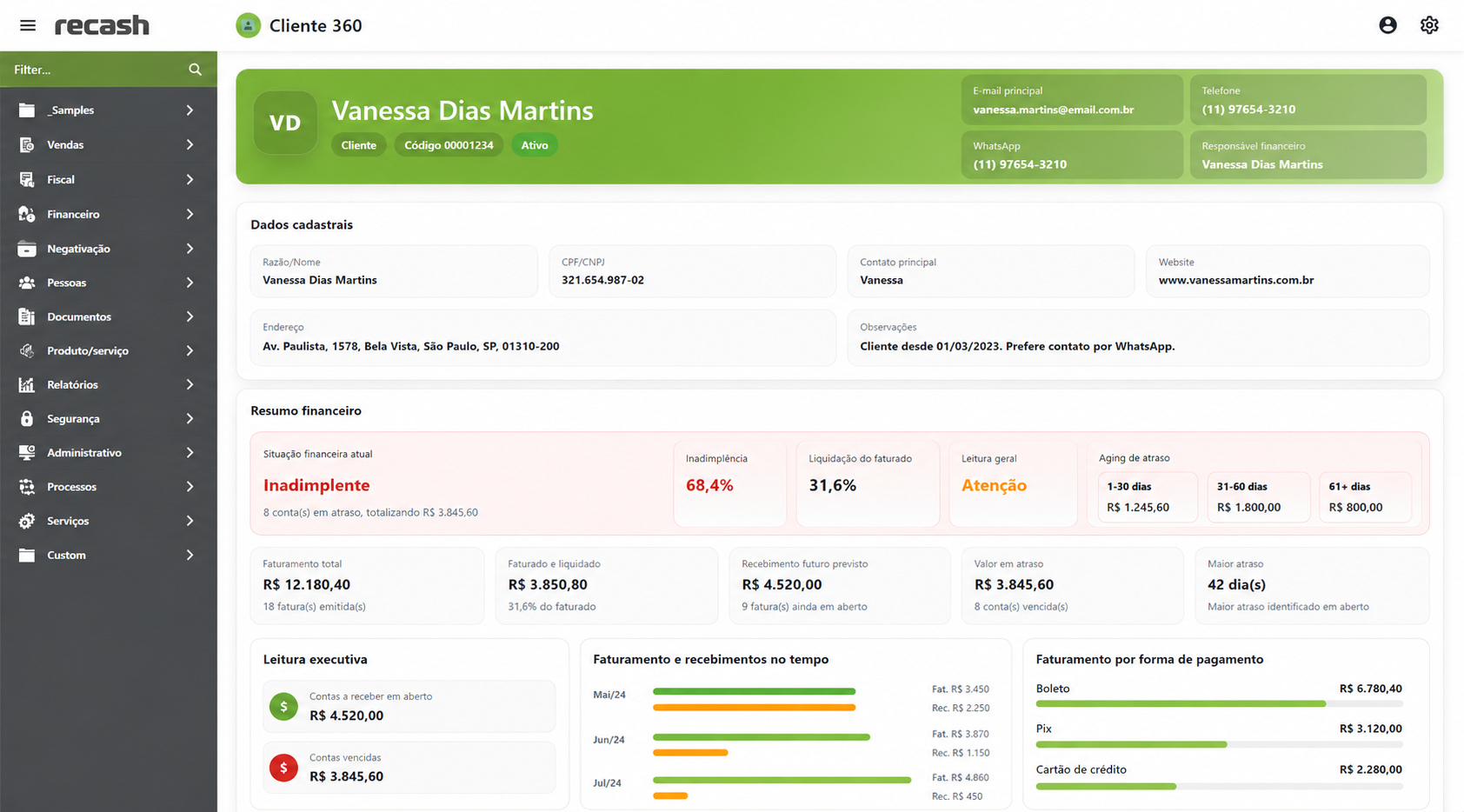Open the Serviços menu item

click(x=109, y=521)
